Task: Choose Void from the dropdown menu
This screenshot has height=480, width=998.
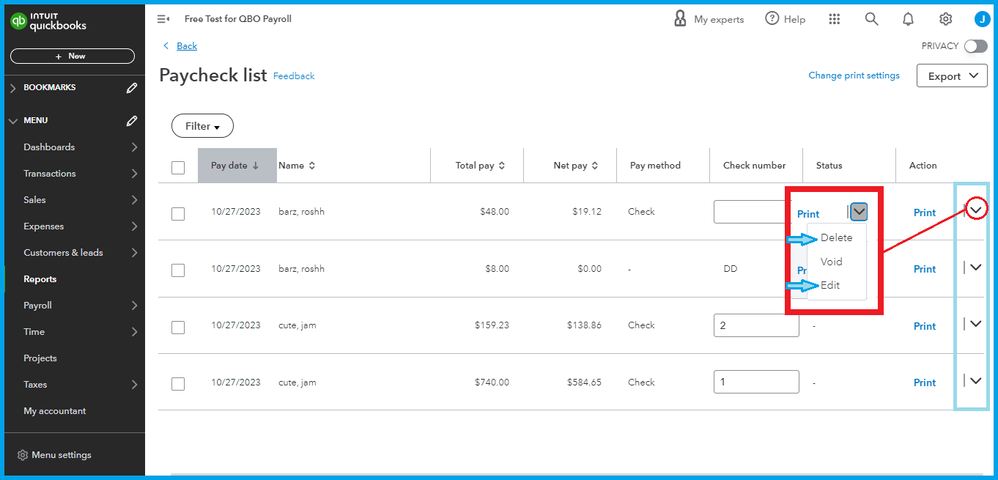Action: [831, 262]
